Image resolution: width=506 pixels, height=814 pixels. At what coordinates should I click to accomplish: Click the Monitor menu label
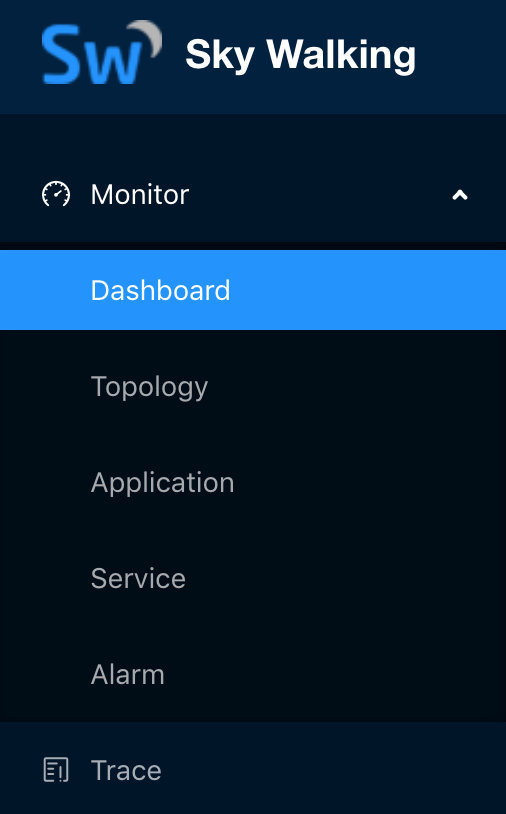click(140, 195)
